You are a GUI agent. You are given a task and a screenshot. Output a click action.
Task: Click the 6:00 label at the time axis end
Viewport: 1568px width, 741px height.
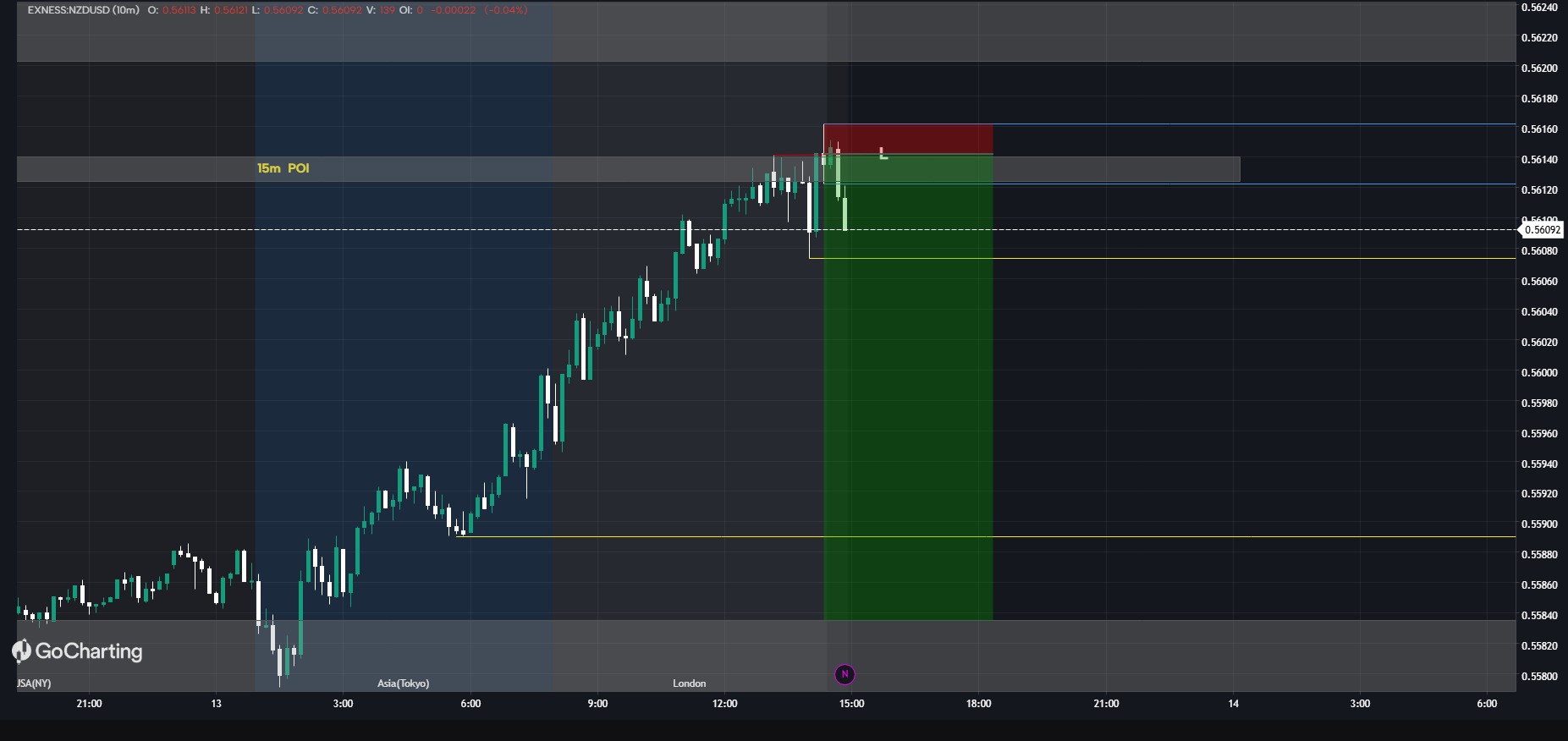point(1487,704)
